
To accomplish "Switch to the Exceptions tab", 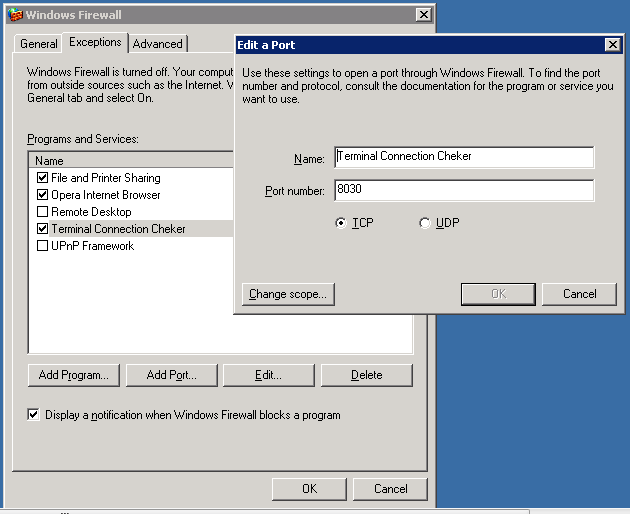I will (95, 42).
